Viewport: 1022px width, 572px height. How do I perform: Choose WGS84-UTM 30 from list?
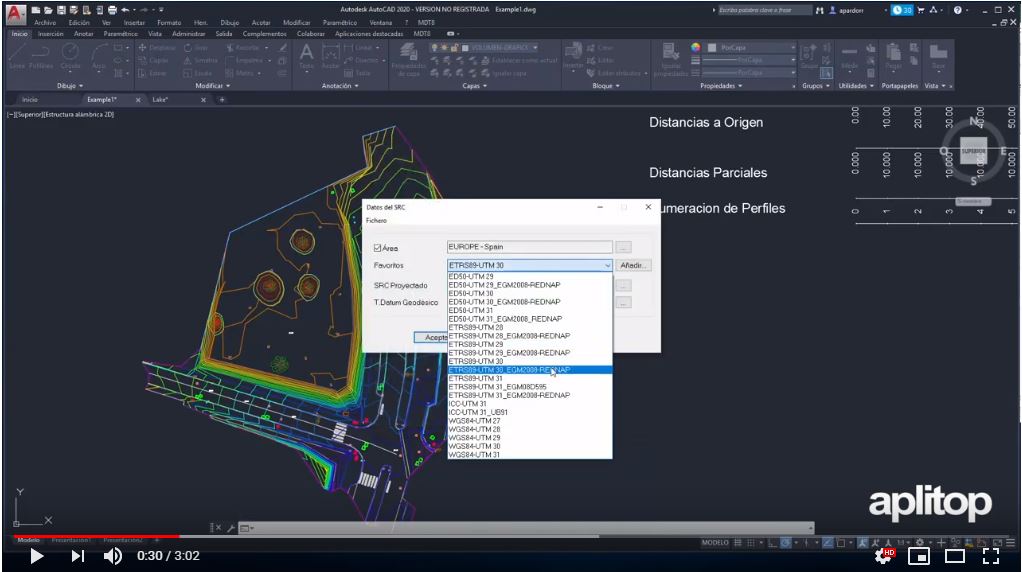click(475, 446)
